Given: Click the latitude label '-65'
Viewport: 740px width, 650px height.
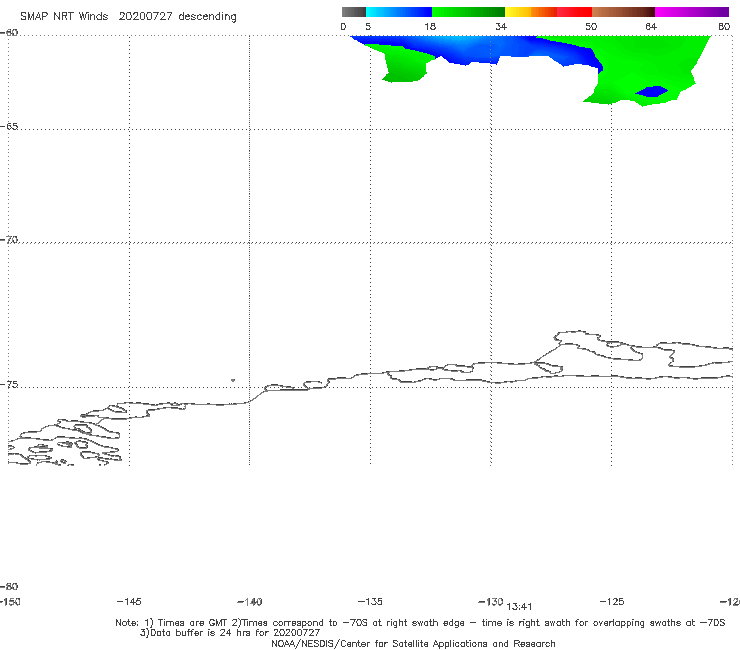Looking at the screenshot, I should [9, 127].
